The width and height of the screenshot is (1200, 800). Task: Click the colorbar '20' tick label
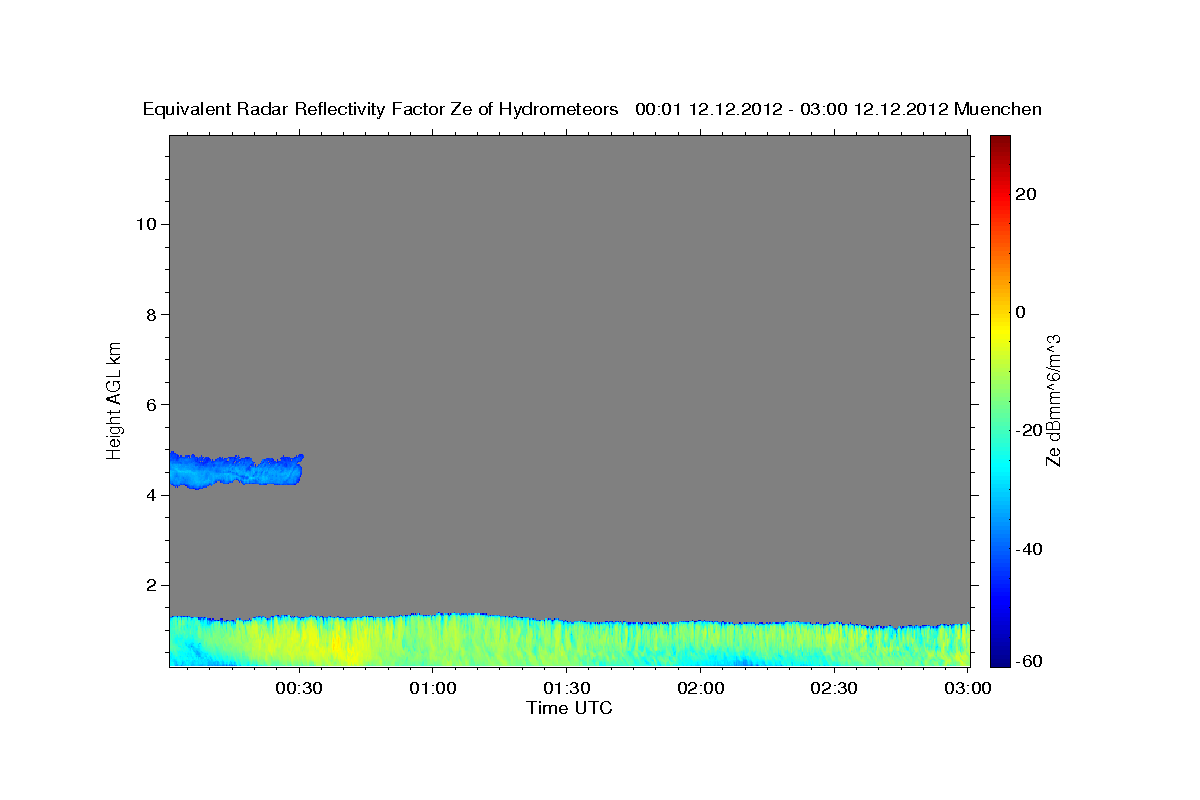(1024, 194)
